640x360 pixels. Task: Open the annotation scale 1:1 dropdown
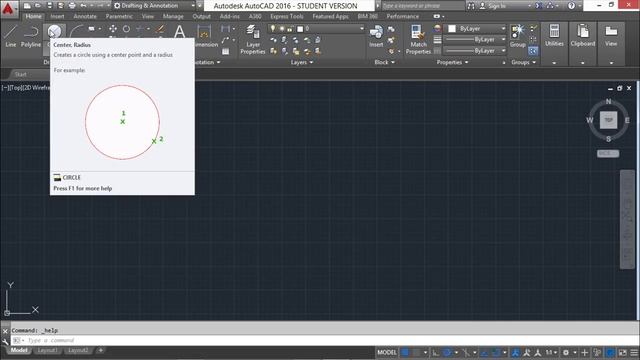click(x=551, y=353)
